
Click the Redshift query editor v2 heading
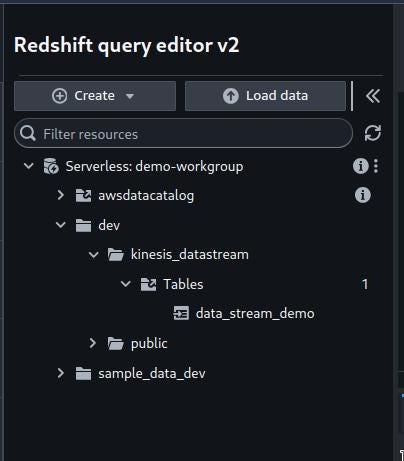coord(127,45)
